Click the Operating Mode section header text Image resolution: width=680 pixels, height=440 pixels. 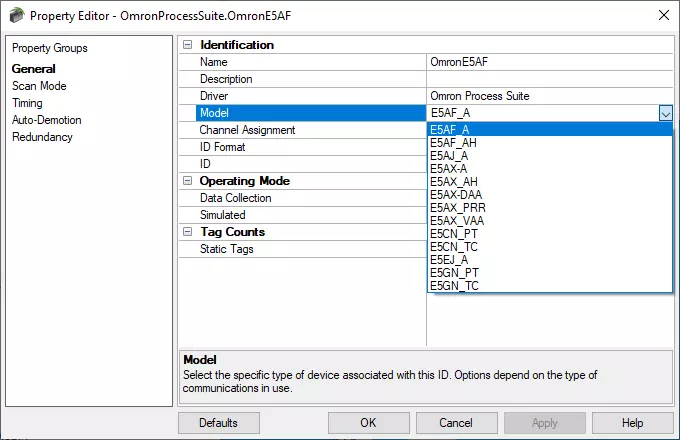245,181
